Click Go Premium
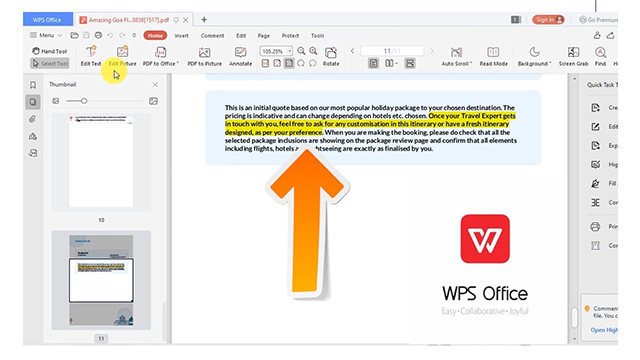Viewport: 640px width, 360px height. pos(598,20)
